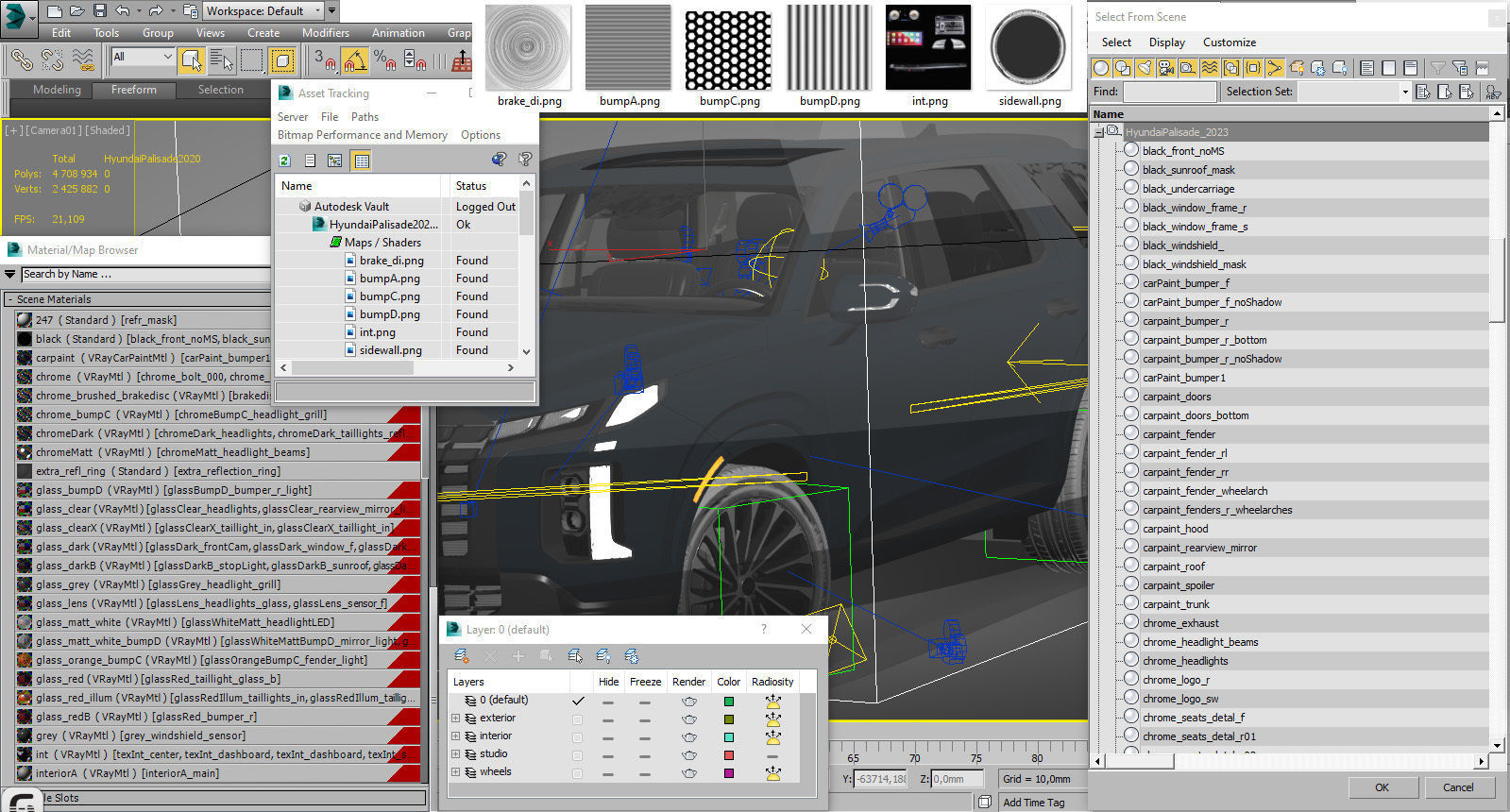
Task: Make the interior layer current via checkbox
Action: [577, 737]
